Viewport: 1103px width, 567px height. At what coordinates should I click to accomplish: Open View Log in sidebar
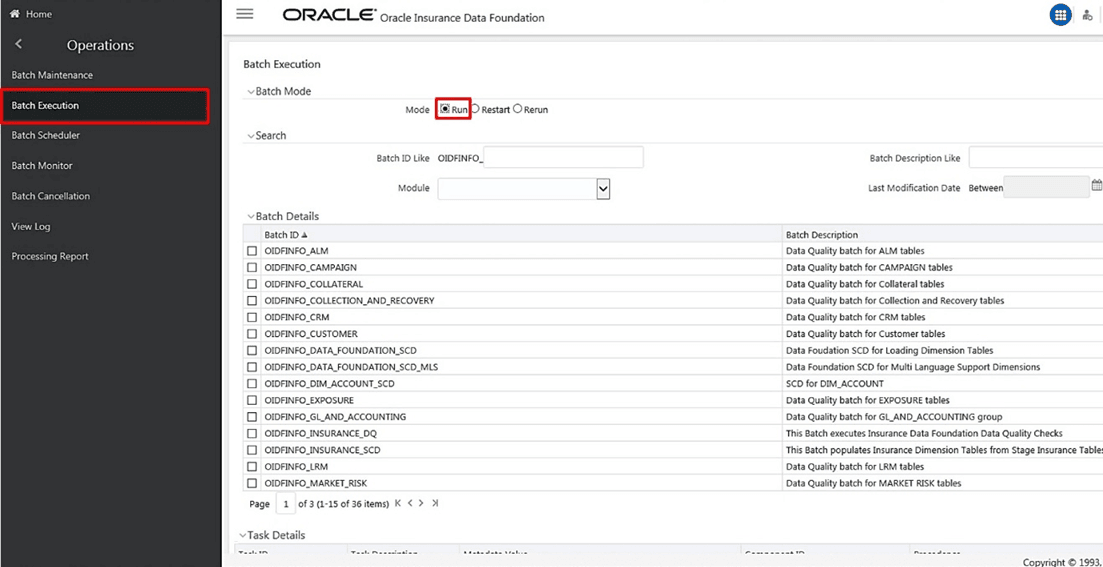[x=31, y=227]
